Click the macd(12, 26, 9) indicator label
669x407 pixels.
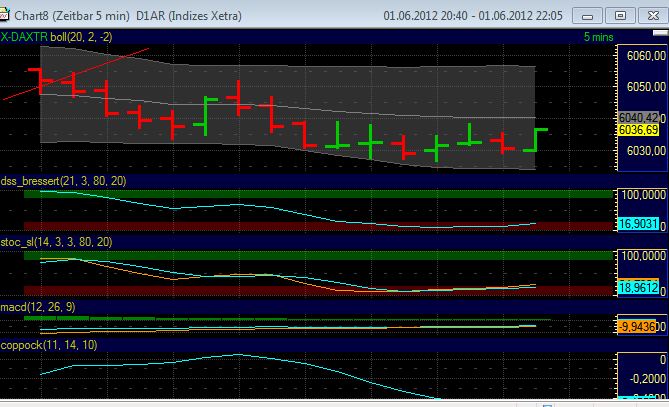(38, 307)
